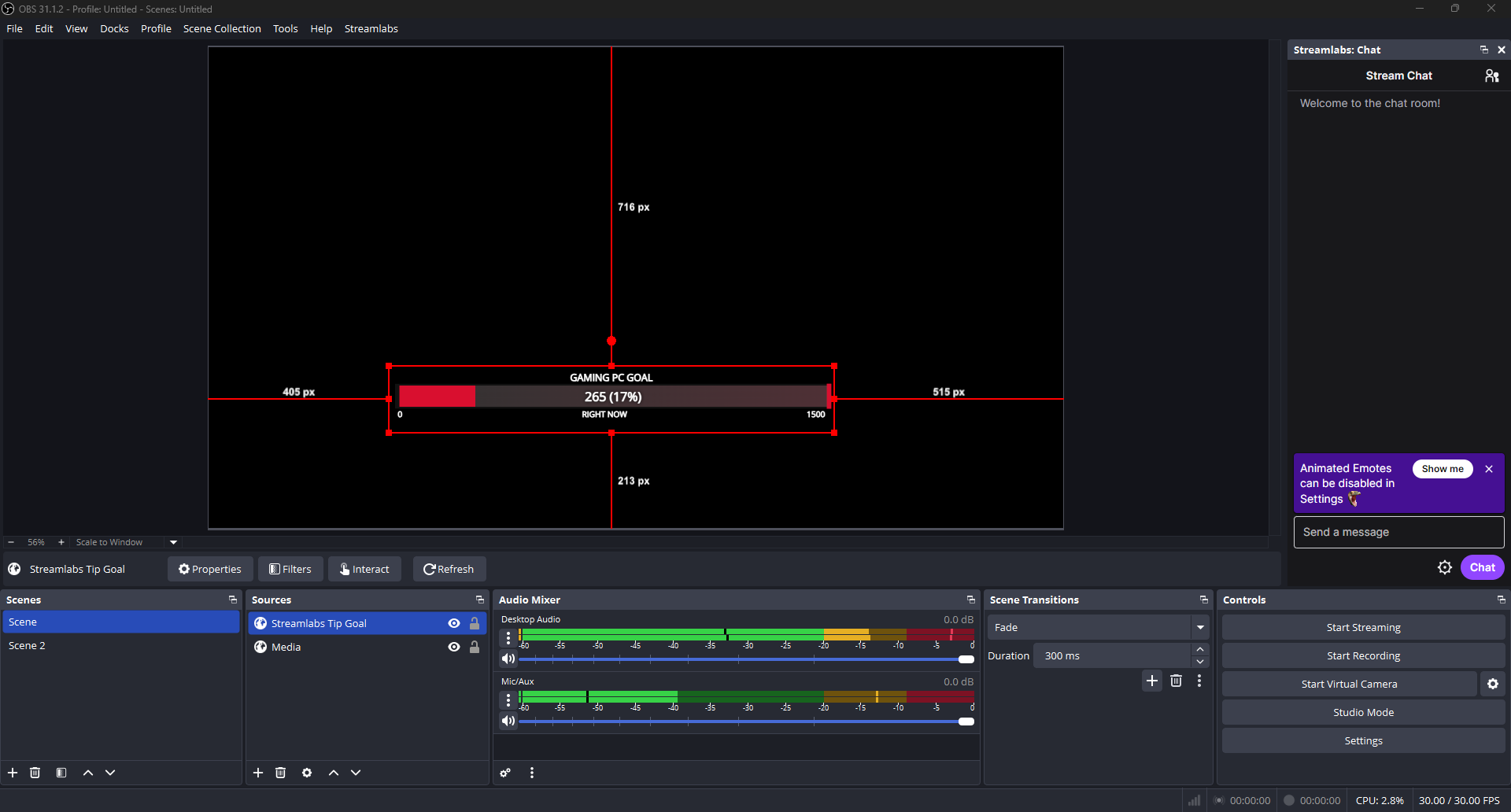Hide the Streamlabs Tip Goal source

[x=454, y=623]
